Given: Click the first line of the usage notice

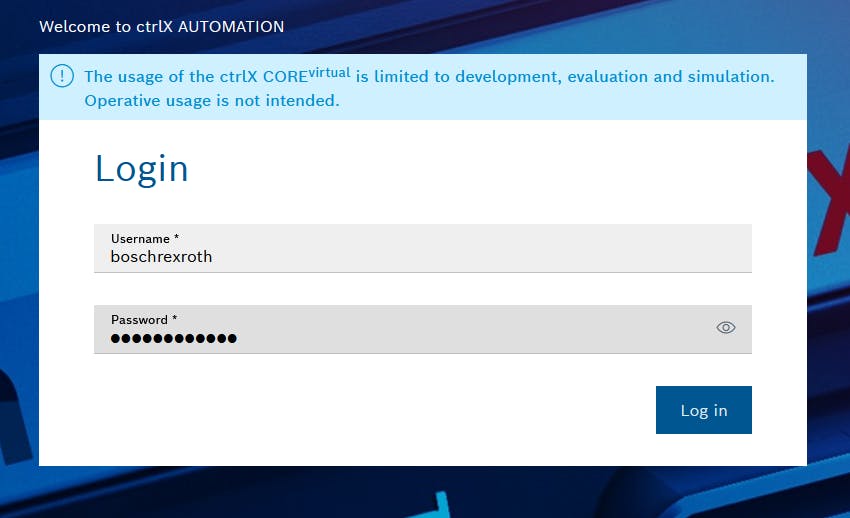Looking at the screenshot, I should (429, 77).
